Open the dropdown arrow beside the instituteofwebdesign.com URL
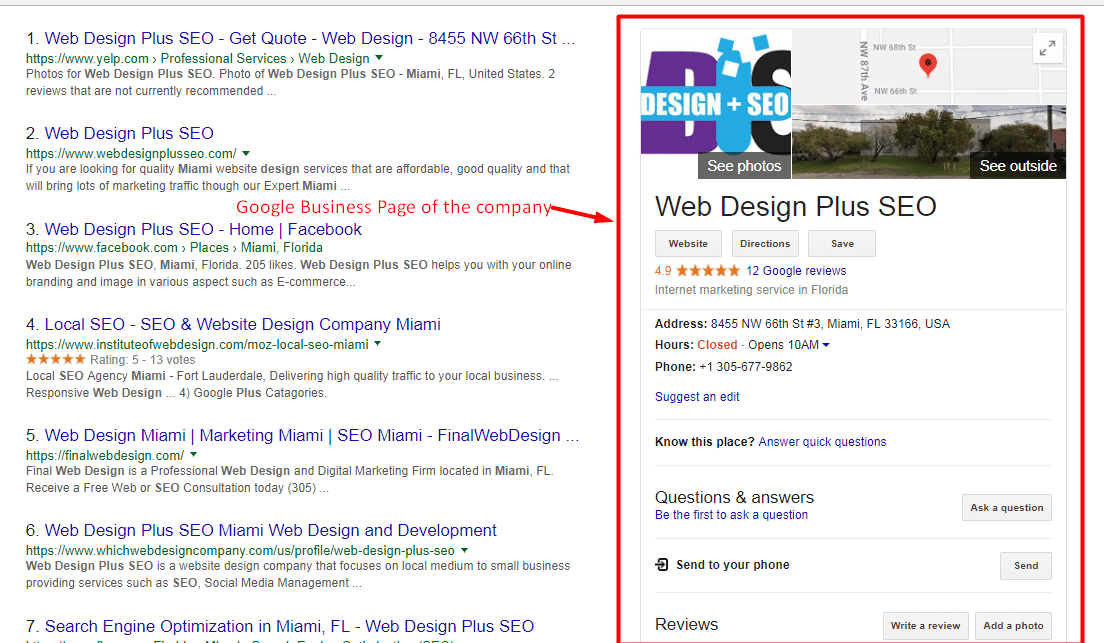This screenshot has height=643, width=1104. click(377, 344)
